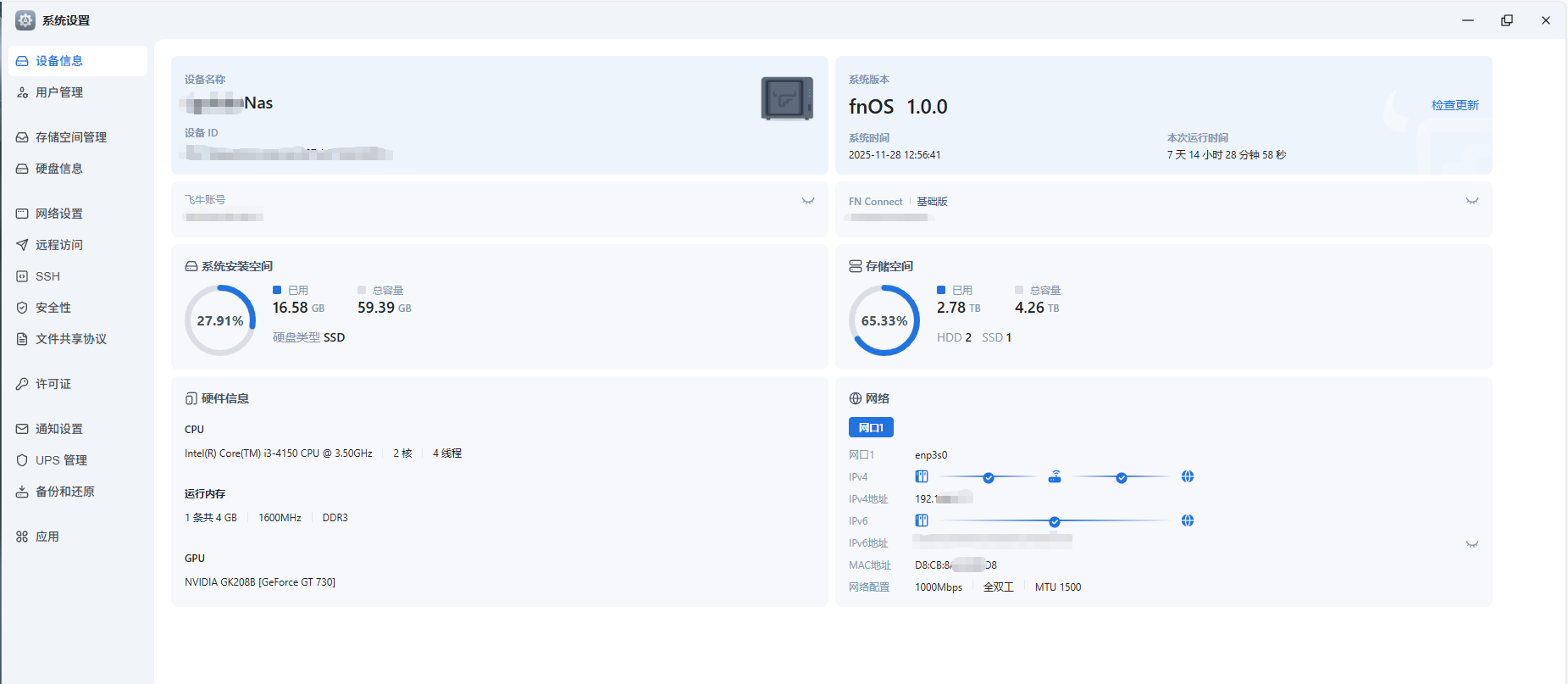Reveal the hidden 飞牛账号 value

pyautogui.click(x=808, y=201)
